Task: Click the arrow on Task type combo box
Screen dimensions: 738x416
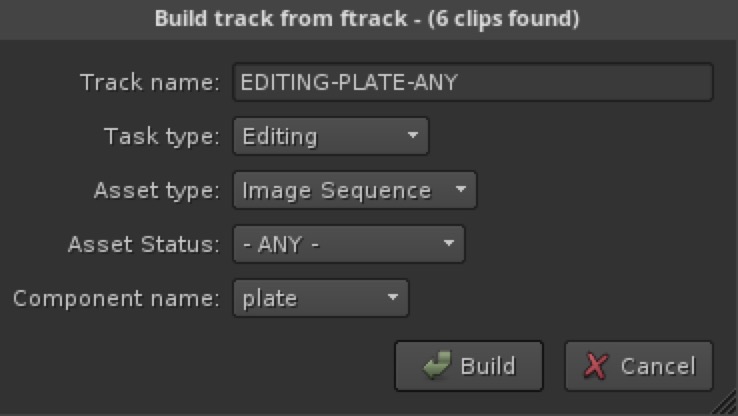Action: (x=413, y=136)
